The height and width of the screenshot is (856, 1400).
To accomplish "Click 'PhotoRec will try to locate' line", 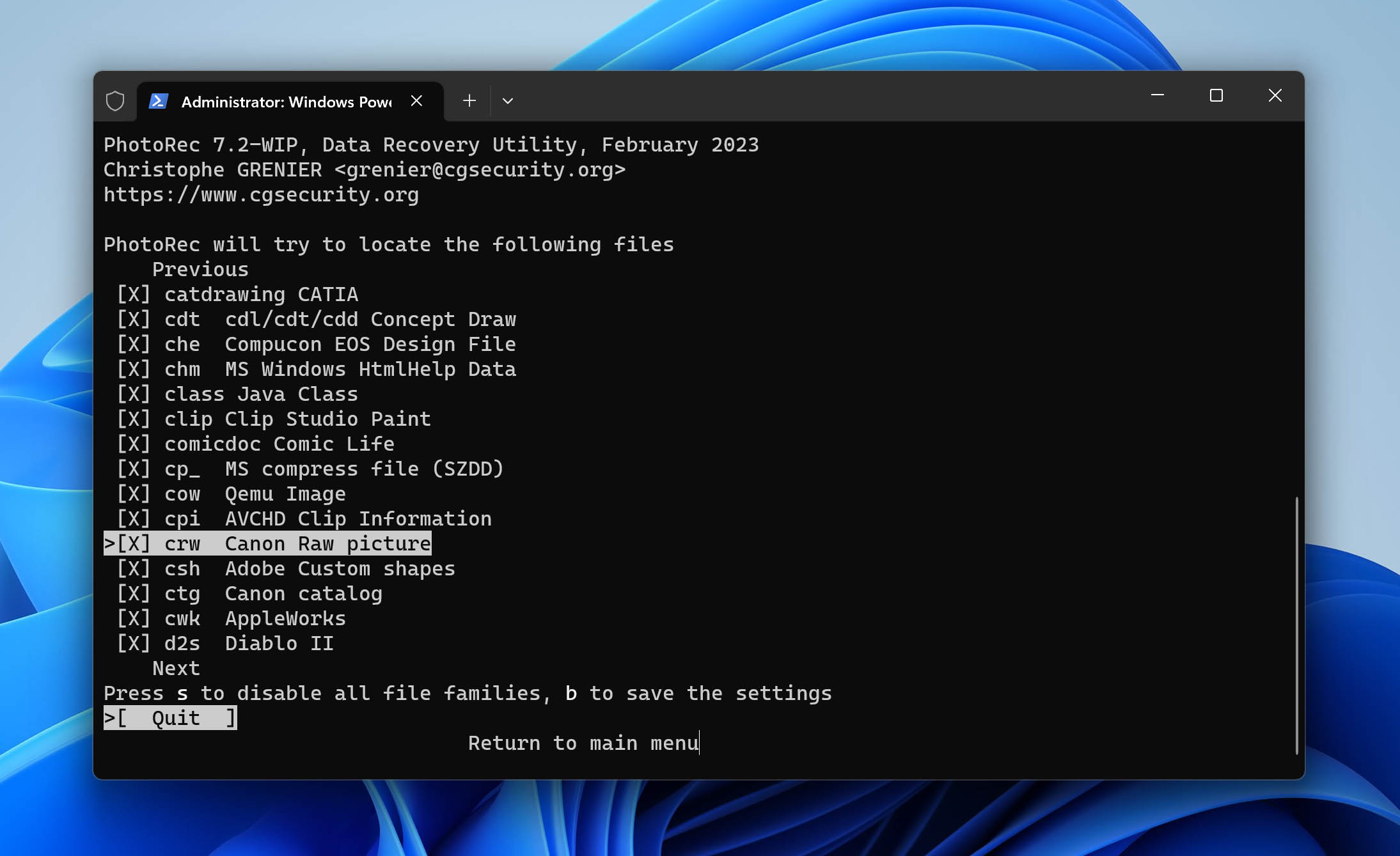I will (x=389, y=244).
